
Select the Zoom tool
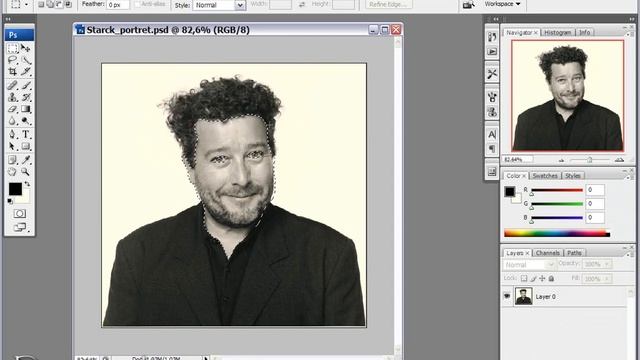coord(26,171)
